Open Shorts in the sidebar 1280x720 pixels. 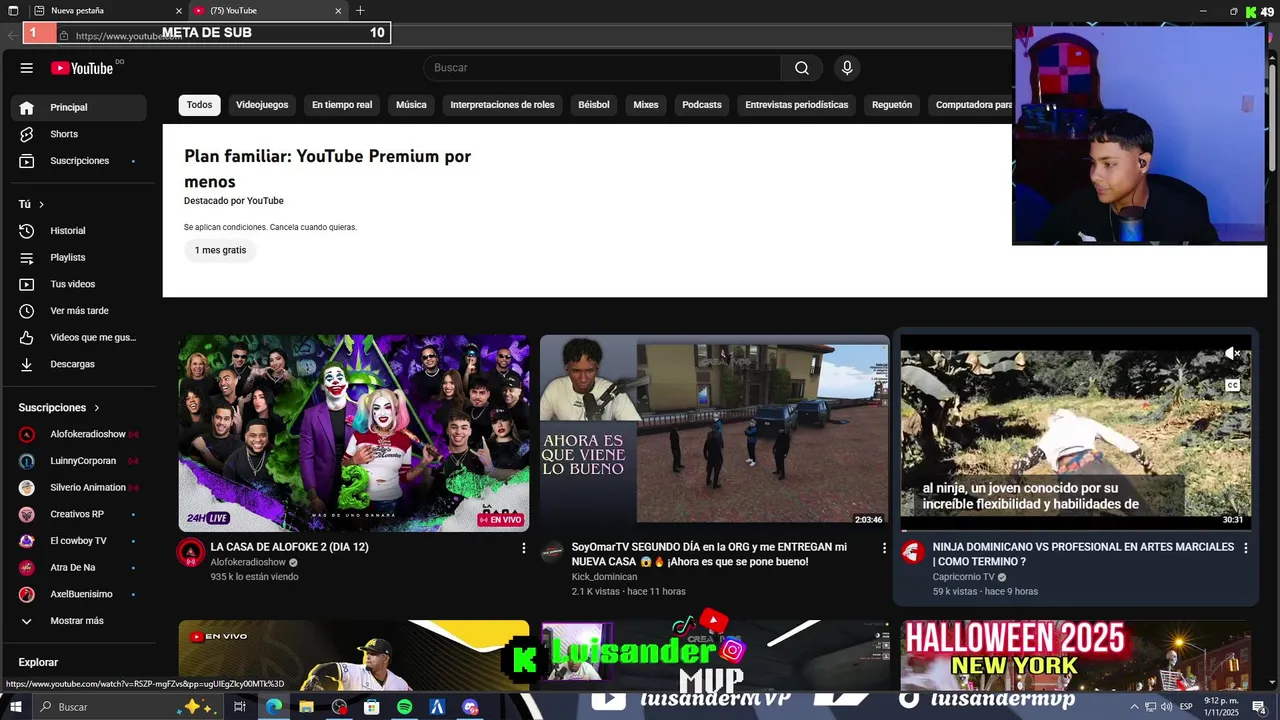pos(79,134)
